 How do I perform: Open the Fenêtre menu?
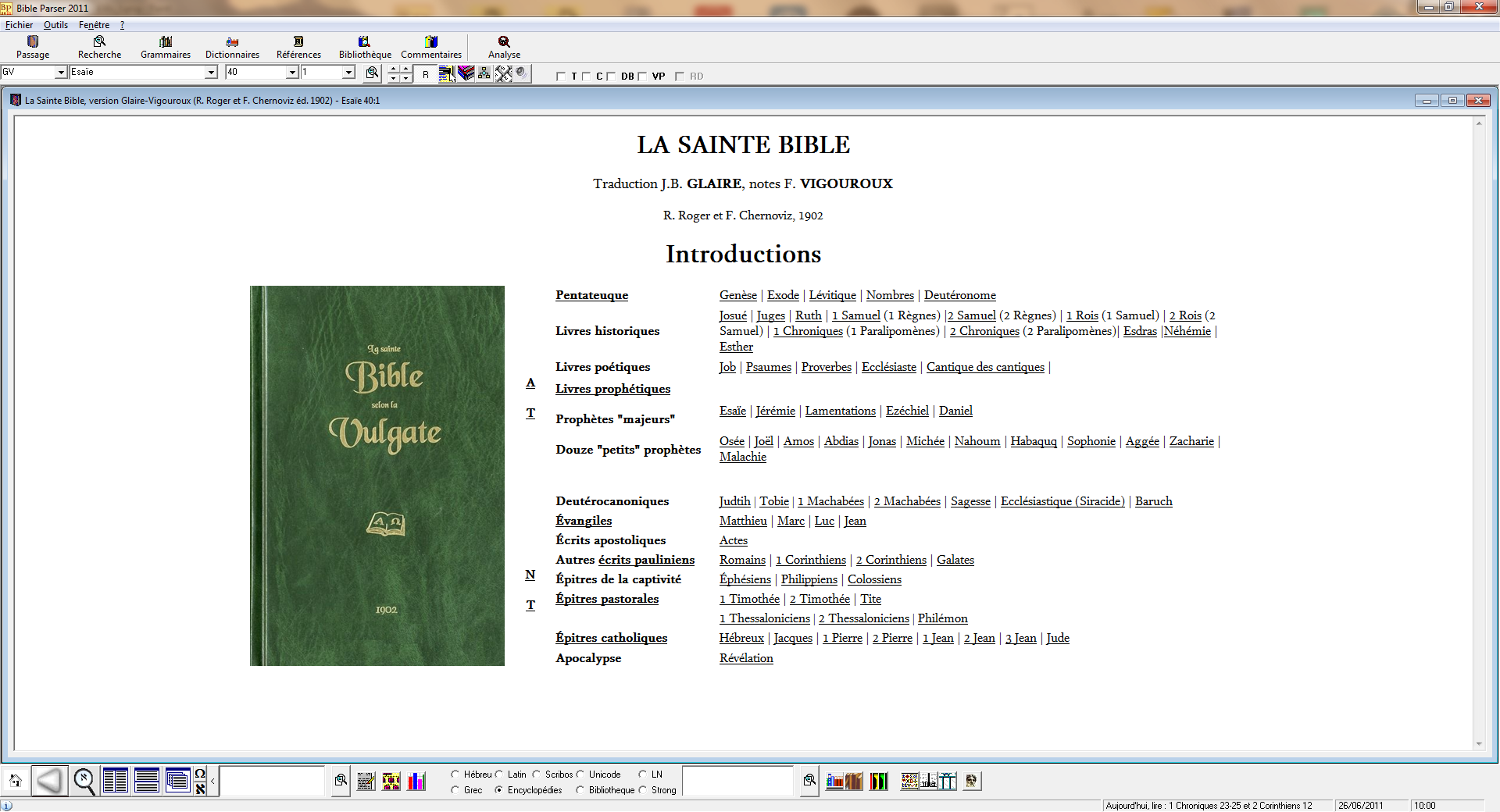94,25
